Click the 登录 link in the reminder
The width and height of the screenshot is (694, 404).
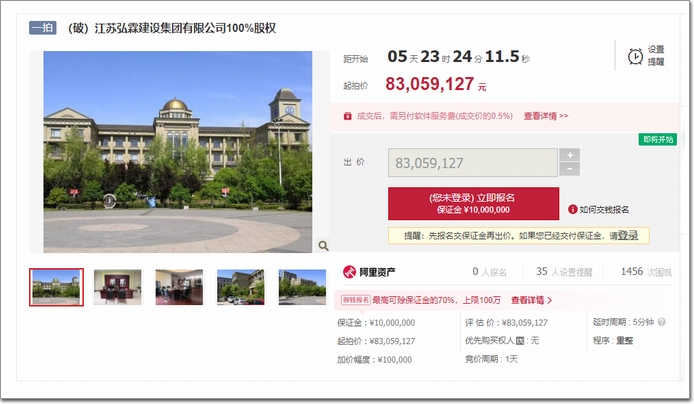628,235
